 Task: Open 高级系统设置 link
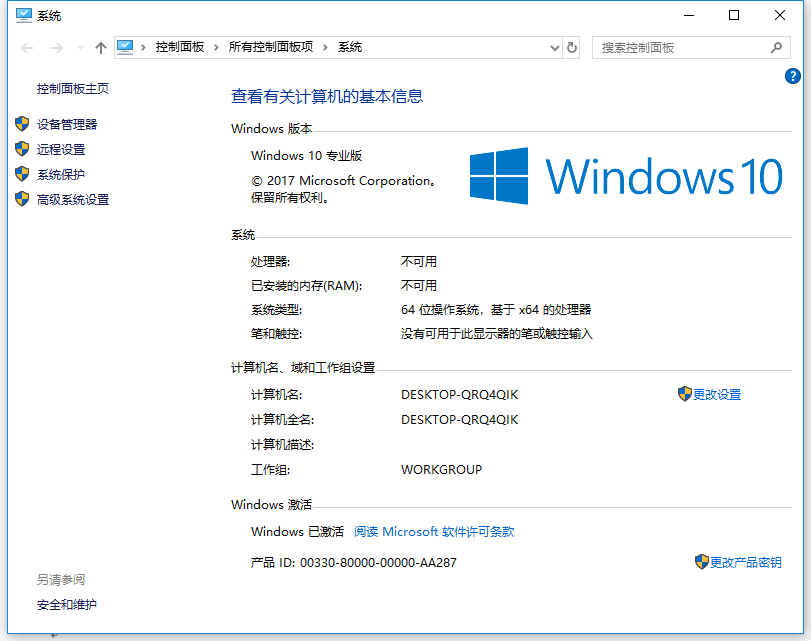coord(73,200)
